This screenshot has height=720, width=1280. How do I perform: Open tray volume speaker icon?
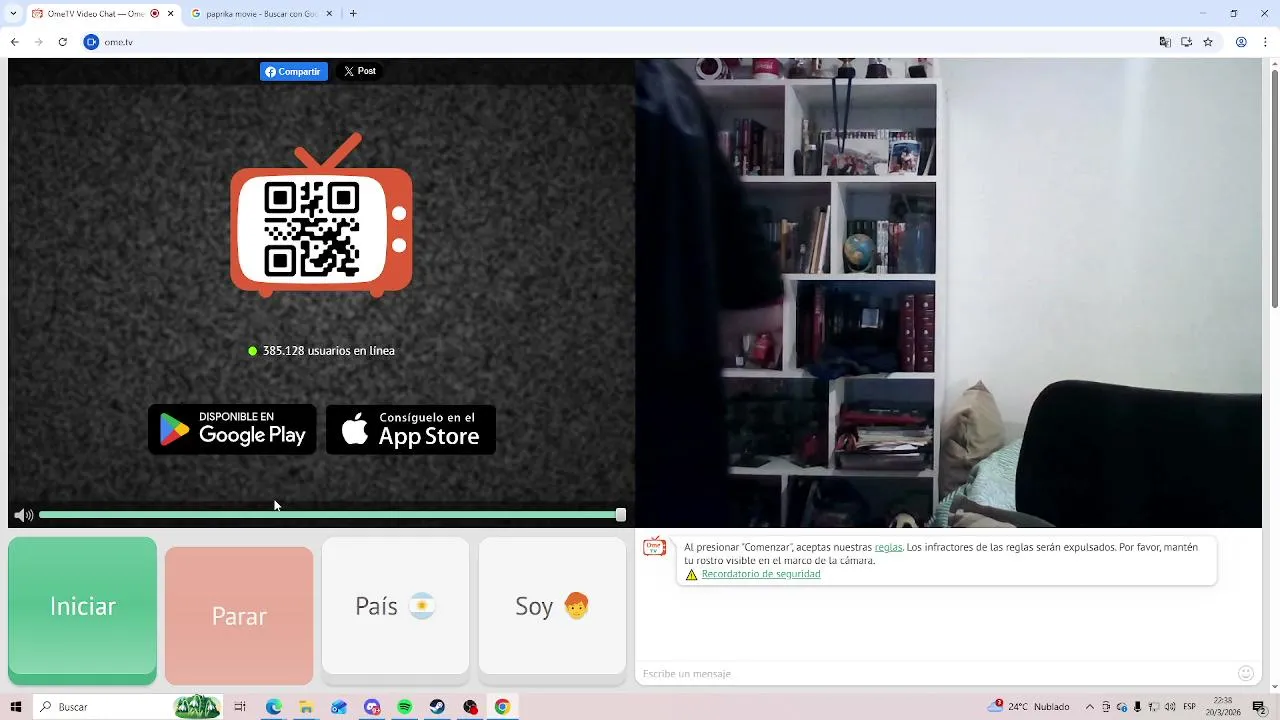coord(1170,707)
